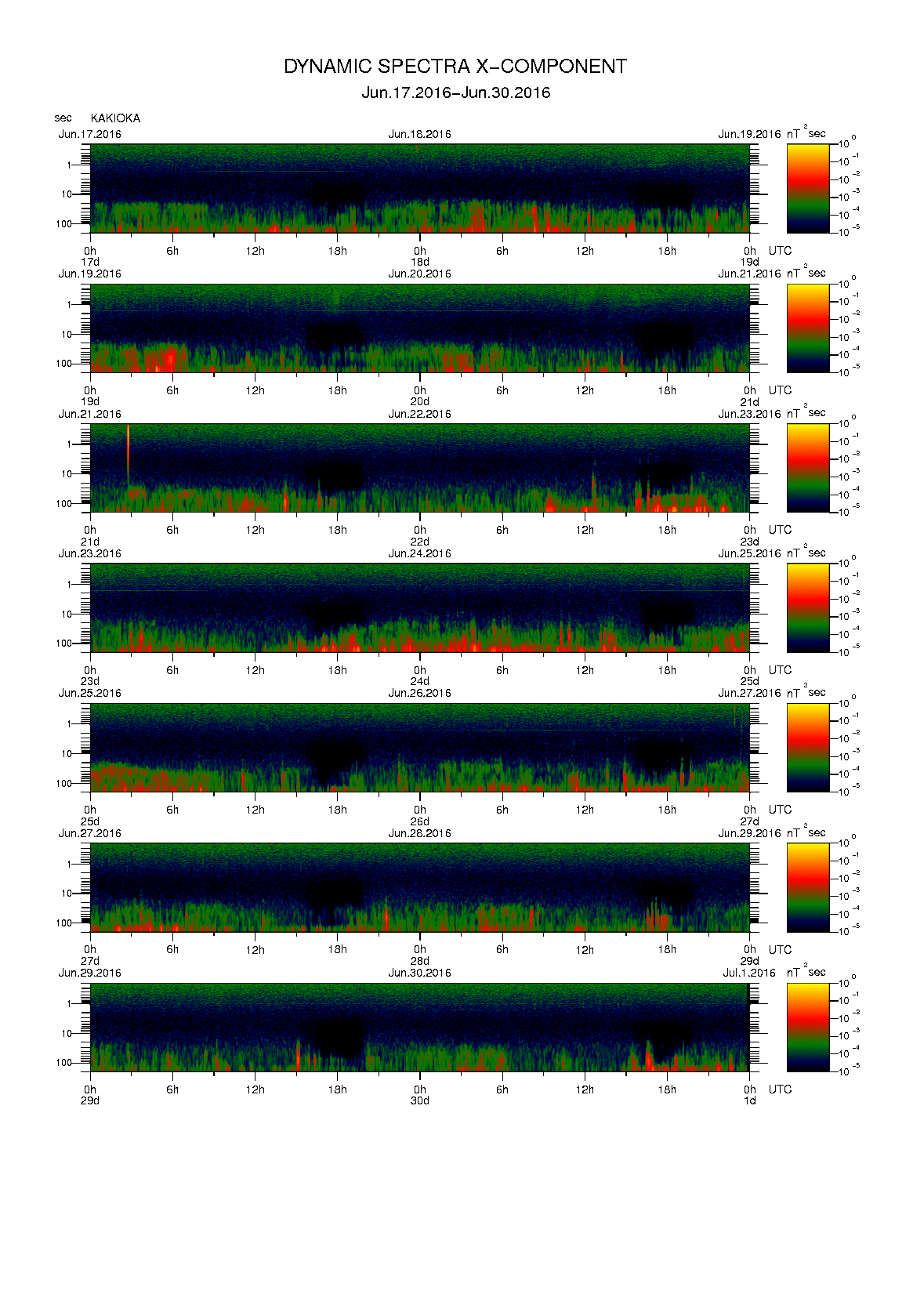Click the Jun.22.2016 date label
This screenshot has width=913, height=1316.
click(x=420, y=414)
